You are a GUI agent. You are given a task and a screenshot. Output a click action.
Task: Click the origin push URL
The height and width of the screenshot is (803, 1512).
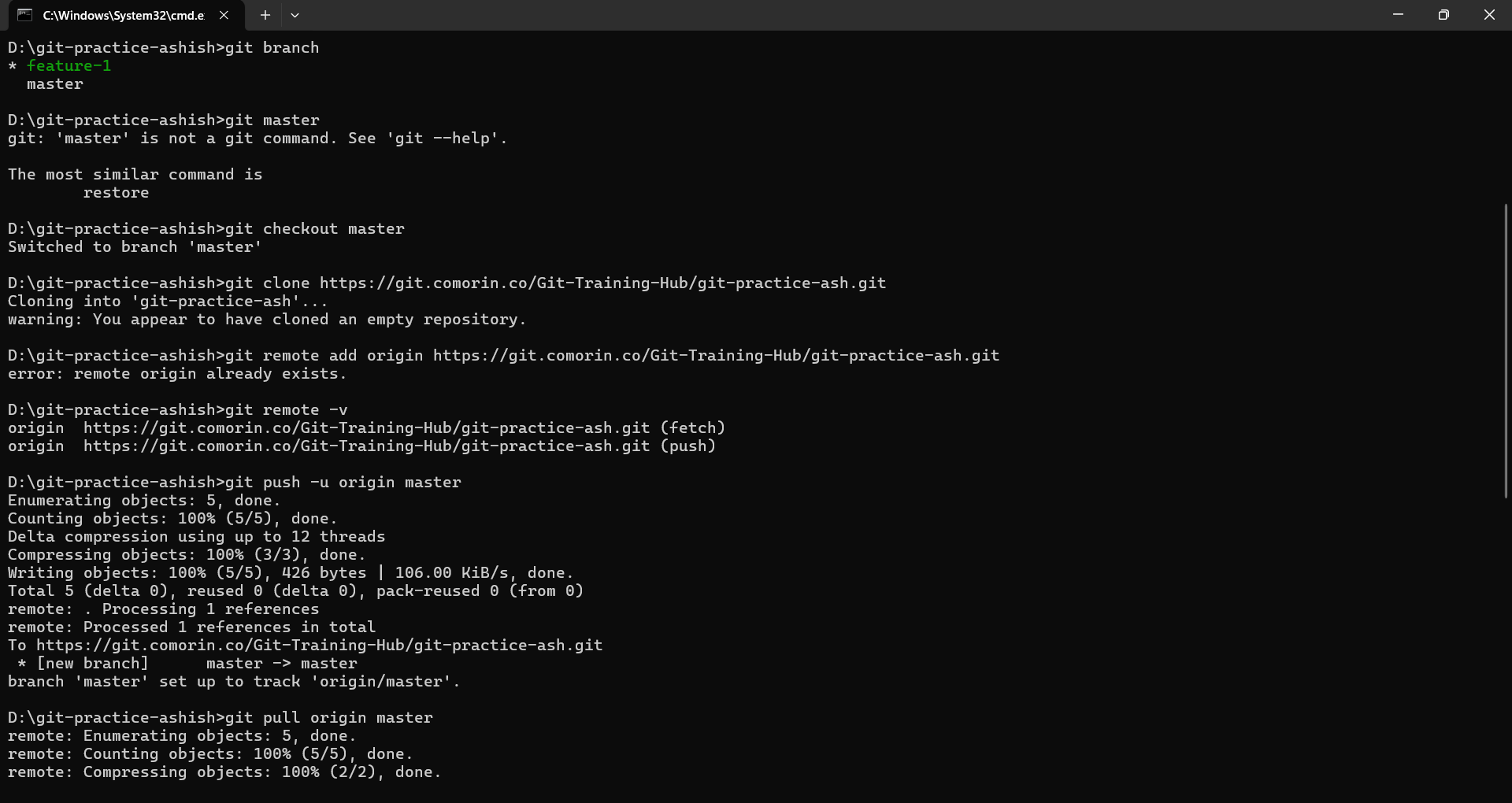366,446
